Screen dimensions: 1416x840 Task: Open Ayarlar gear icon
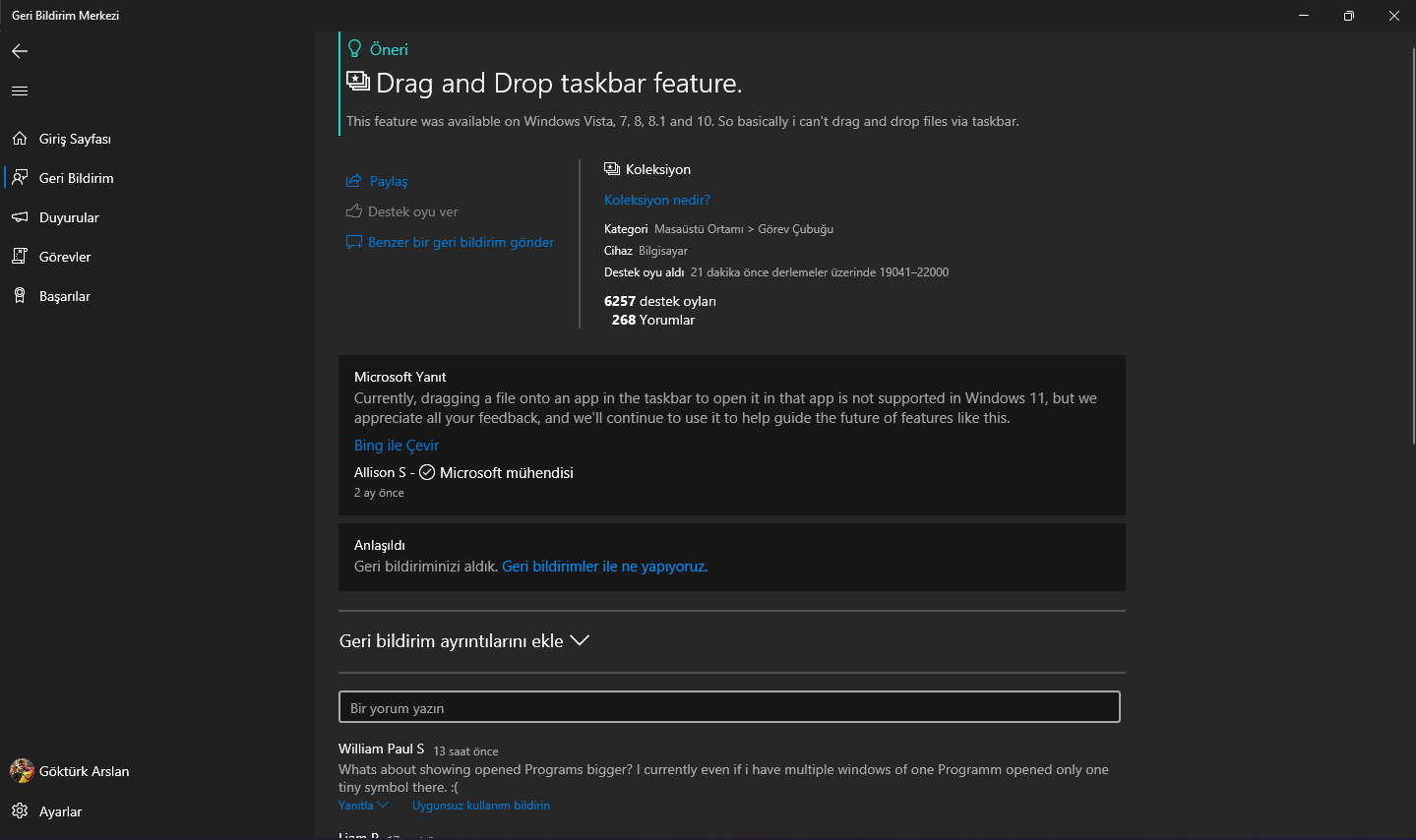coord(20,811)
